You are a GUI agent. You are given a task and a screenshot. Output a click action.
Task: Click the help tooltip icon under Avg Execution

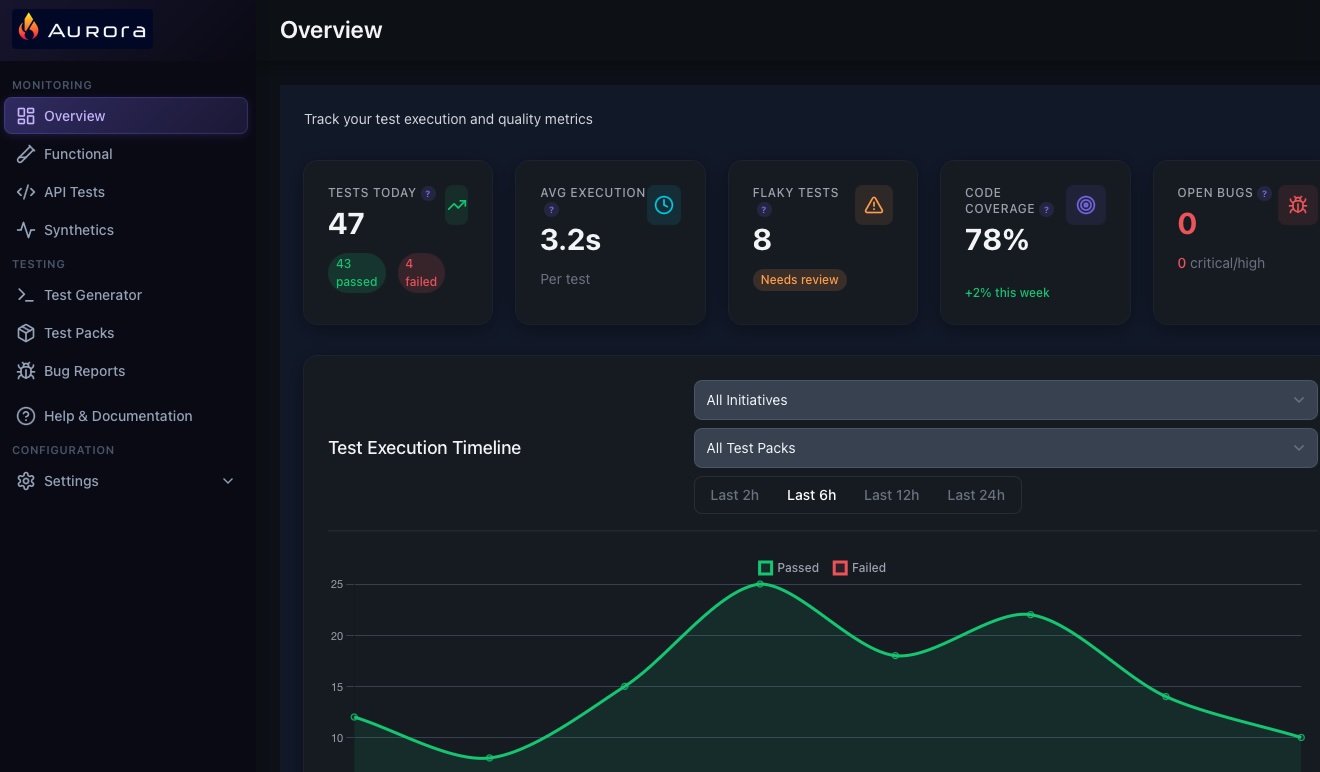coord(551,210)
